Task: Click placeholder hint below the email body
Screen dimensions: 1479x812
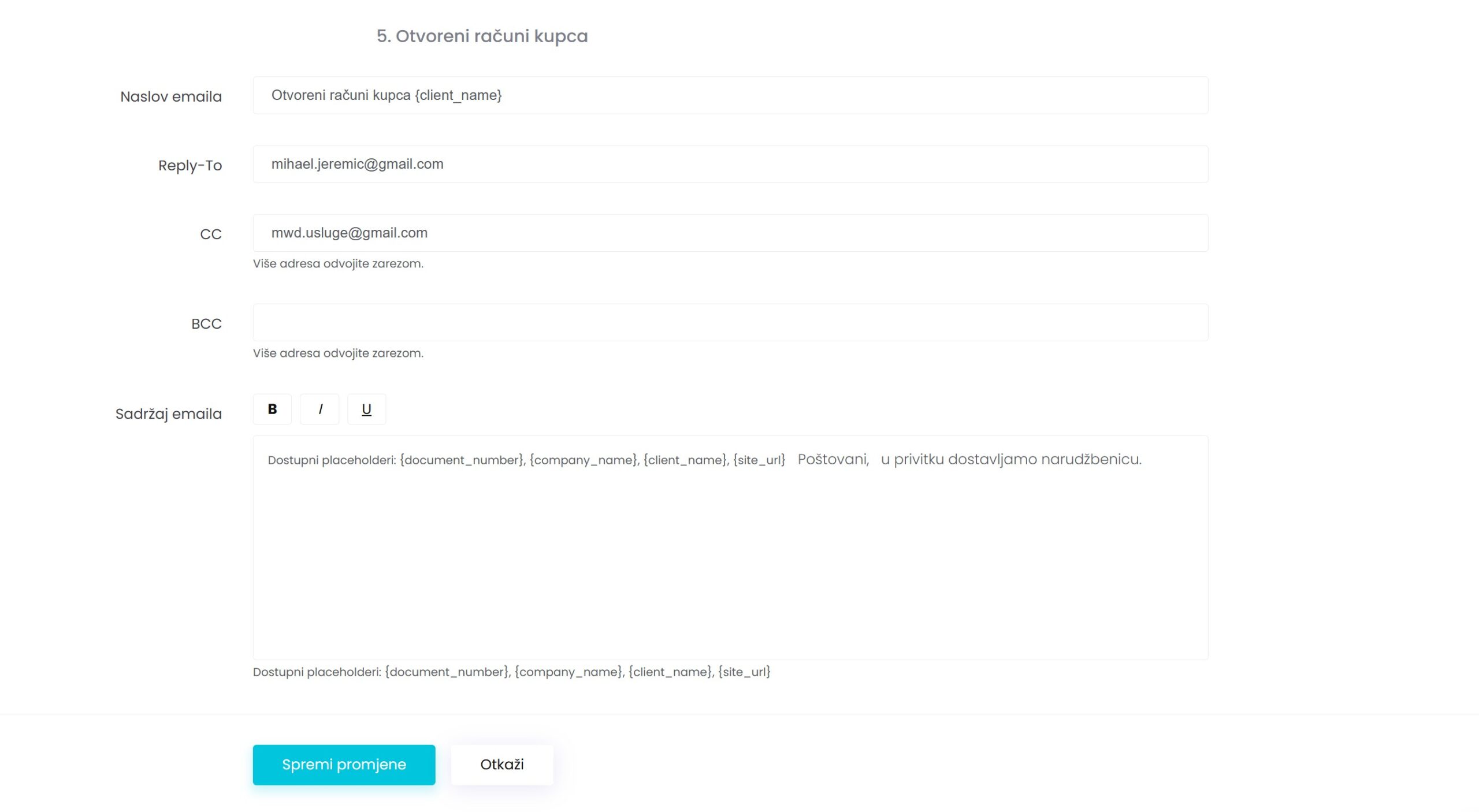Action: click(x=511, y=672)
